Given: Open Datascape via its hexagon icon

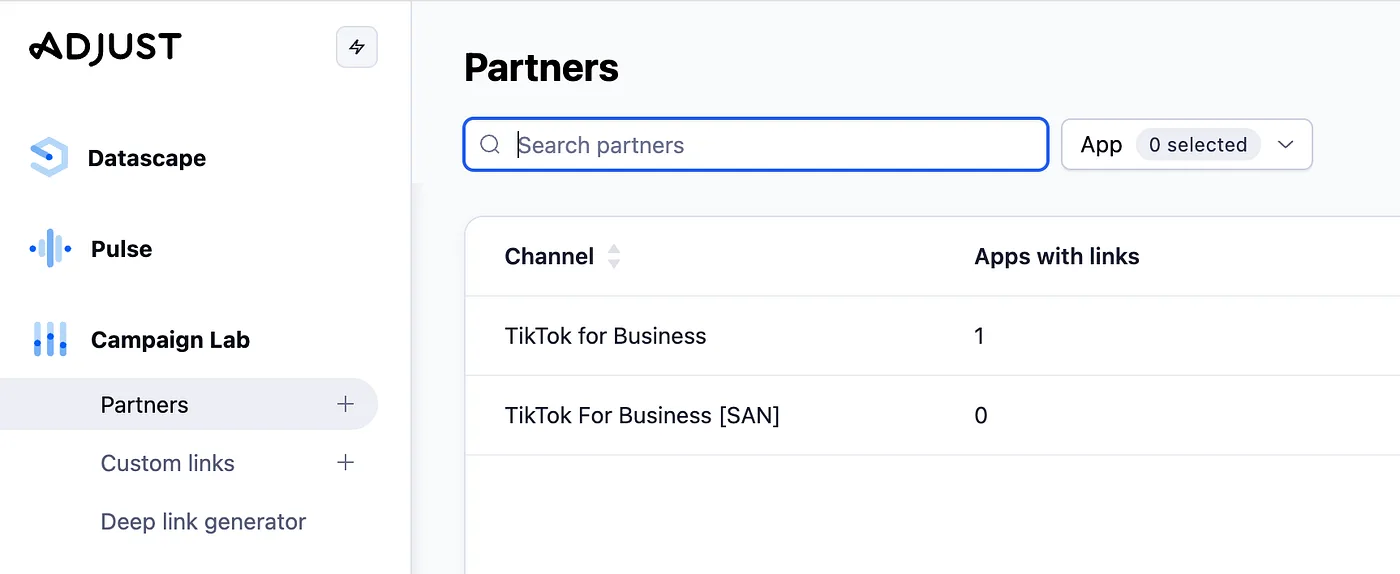Looking at the screenshot, I should coord(48,158).
